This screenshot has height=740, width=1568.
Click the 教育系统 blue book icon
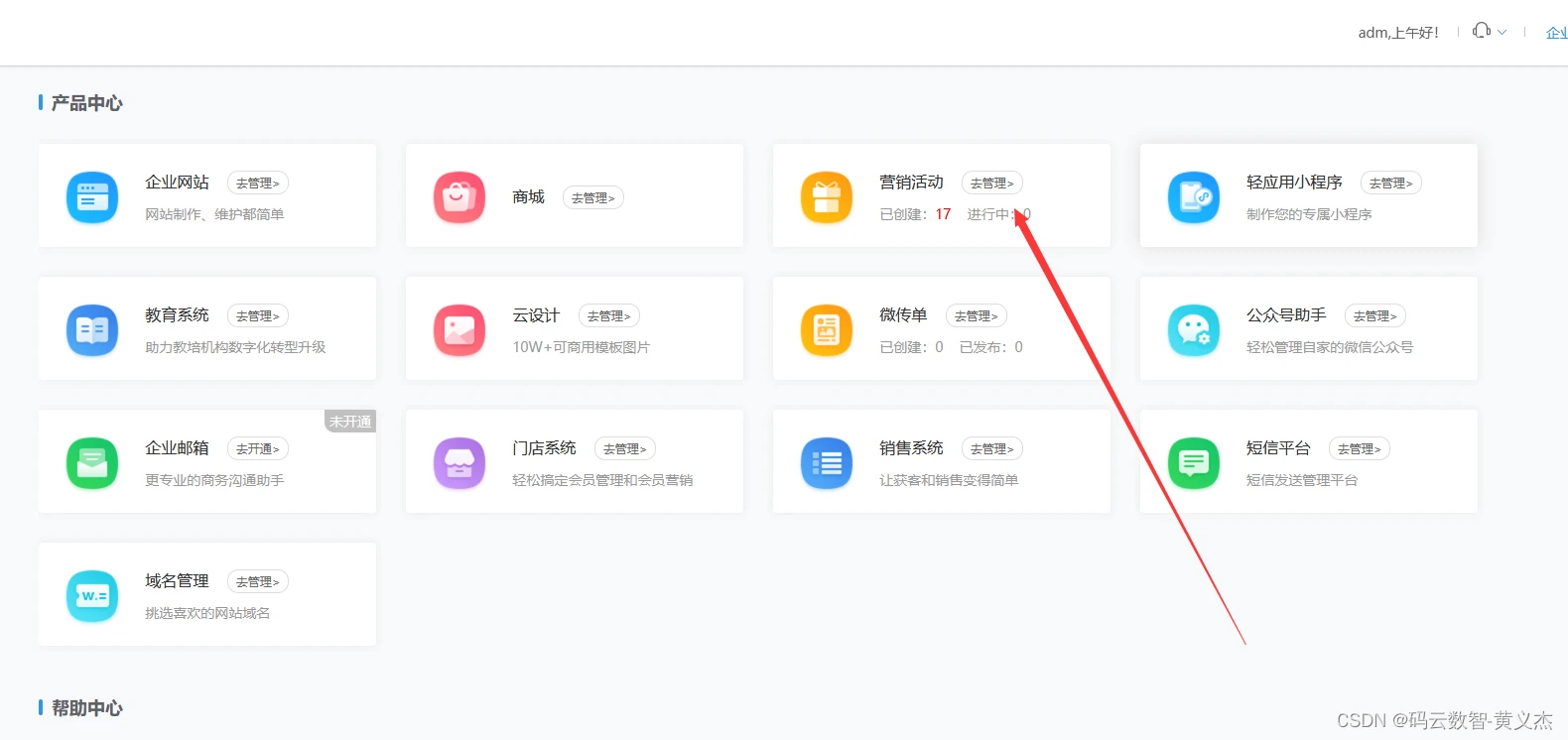point(92,330)
